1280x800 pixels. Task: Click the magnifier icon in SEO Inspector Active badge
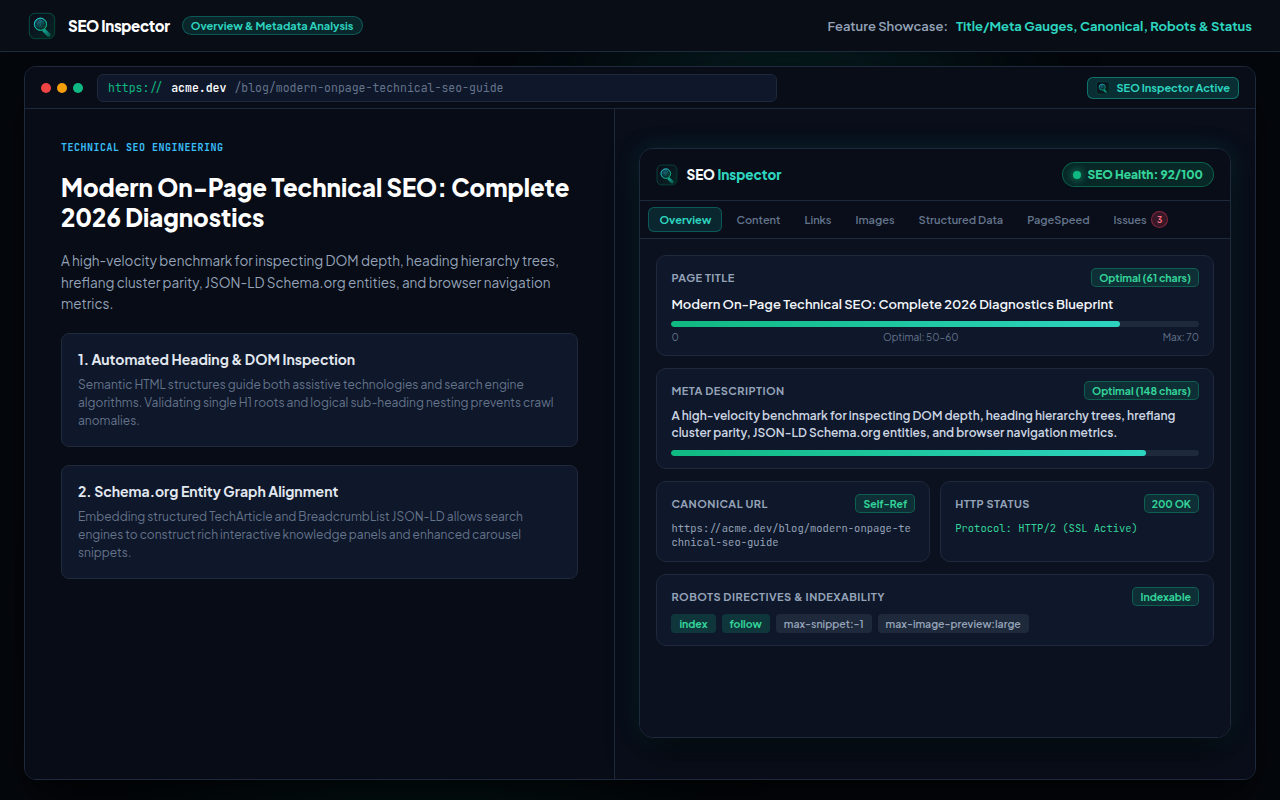pos(1103,88)
